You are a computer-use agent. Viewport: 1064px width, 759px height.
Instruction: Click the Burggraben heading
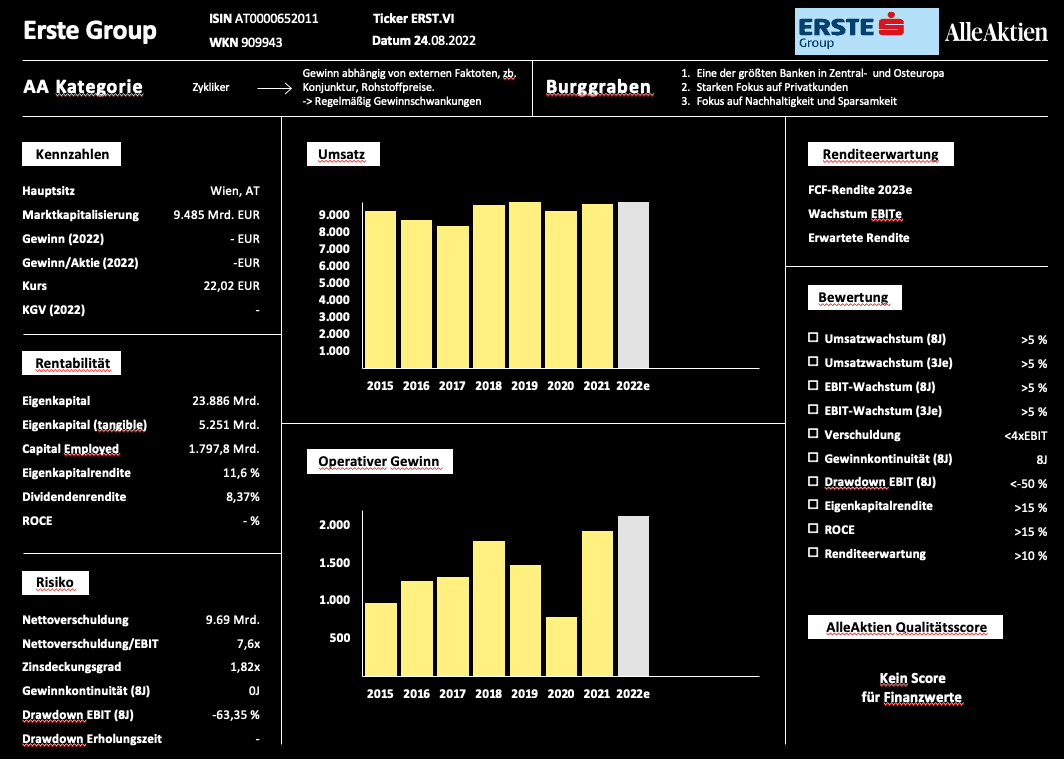point(598,87)
